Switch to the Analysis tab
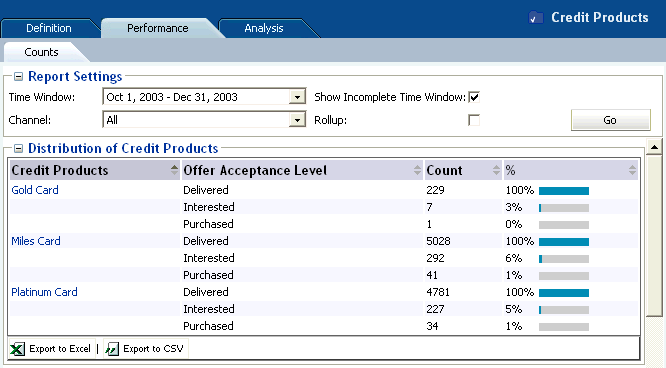The height and width of the screenshot is (368, 666). click(x=264, y=28)
